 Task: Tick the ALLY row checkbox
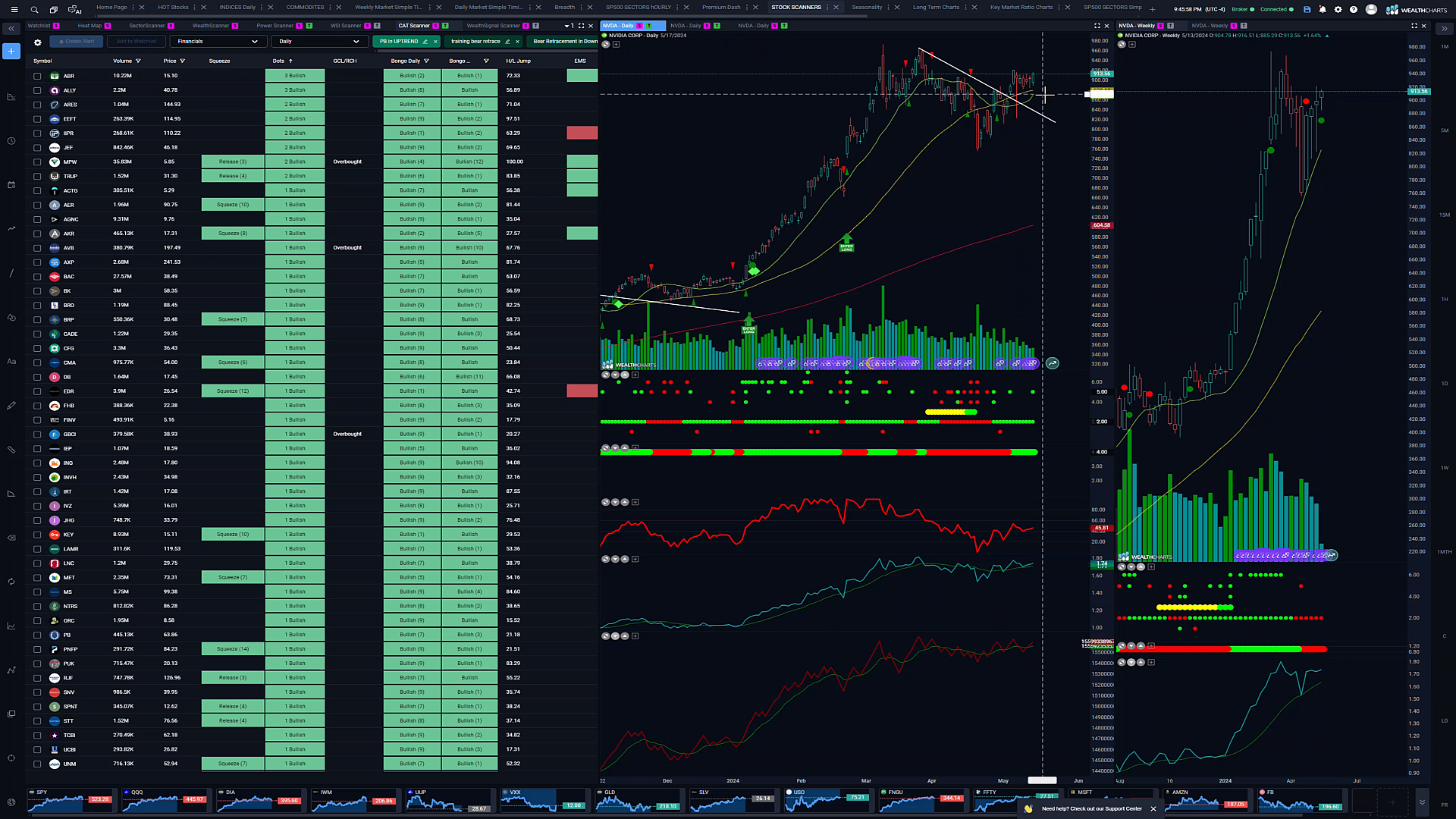[37, 90]
